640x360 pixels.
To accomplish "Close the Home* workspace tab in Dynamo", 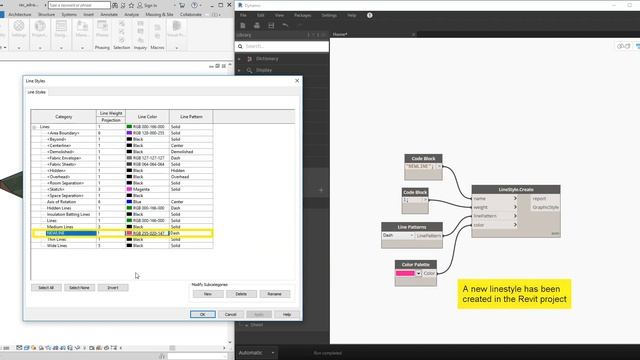I will pos(413,35).
